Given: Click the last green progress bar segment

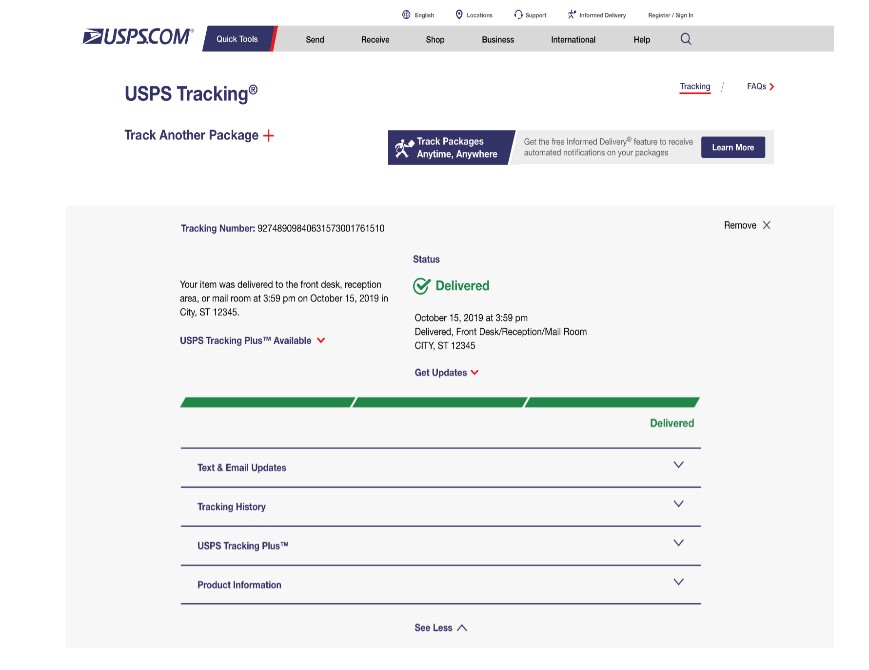Looking at the screenshot, I should [x=612, y=402].
